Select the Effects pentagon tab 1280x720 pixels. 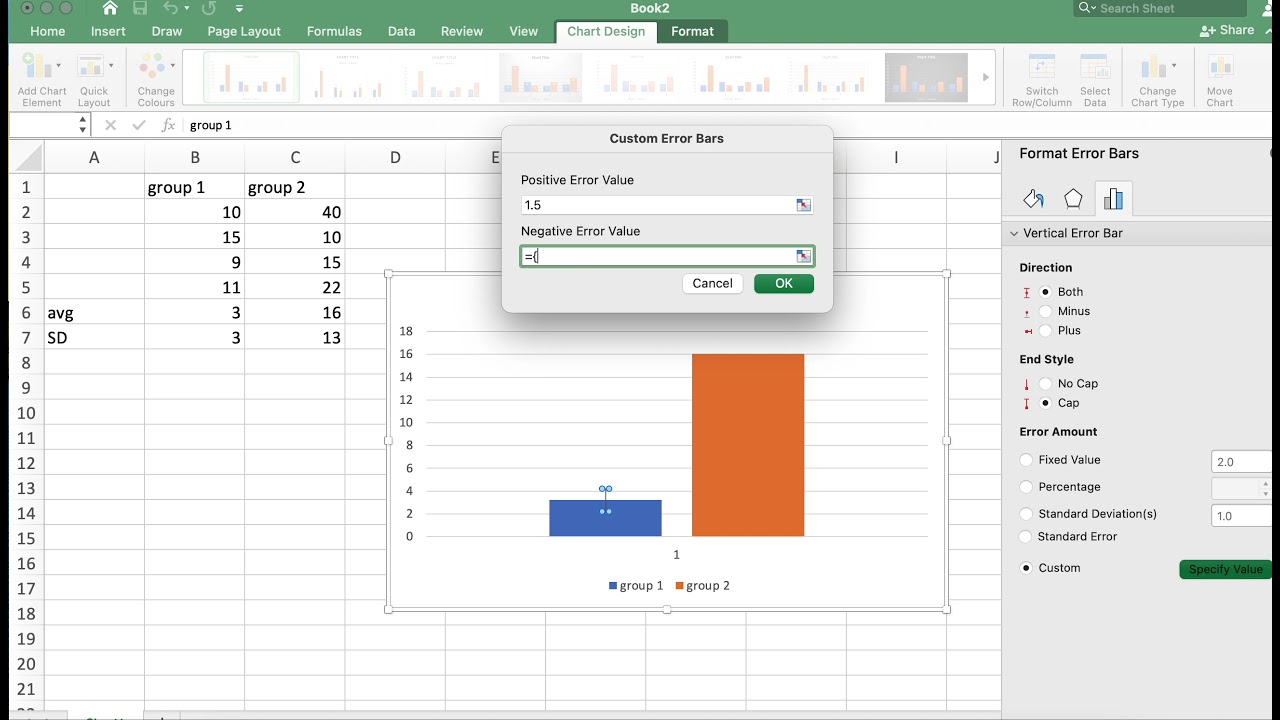(1073, 199)
